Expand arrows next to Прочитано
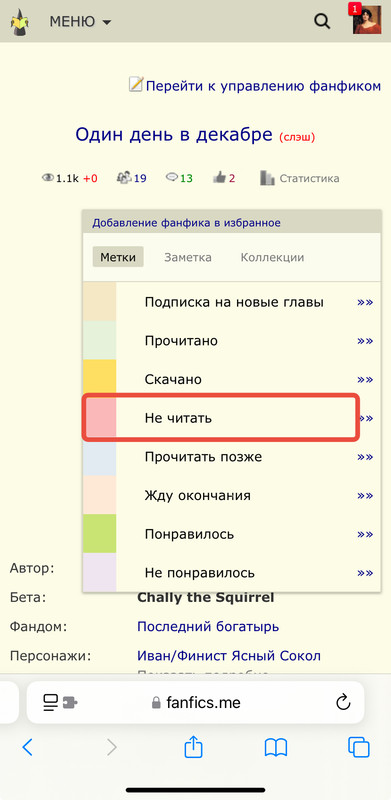Image resolution: width=391 pixels, height=800 pixels. pyautogui.click(x=365, y=341)
